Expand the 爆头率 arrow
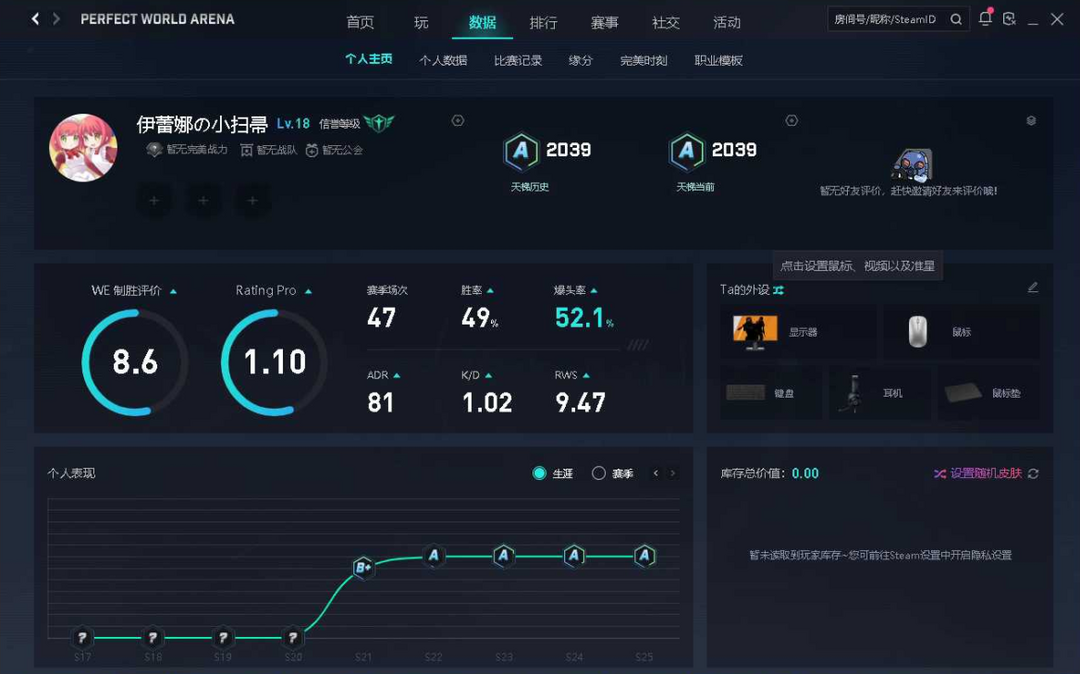This screenshot has width=1080, height=674. click(x=594, y=291)
